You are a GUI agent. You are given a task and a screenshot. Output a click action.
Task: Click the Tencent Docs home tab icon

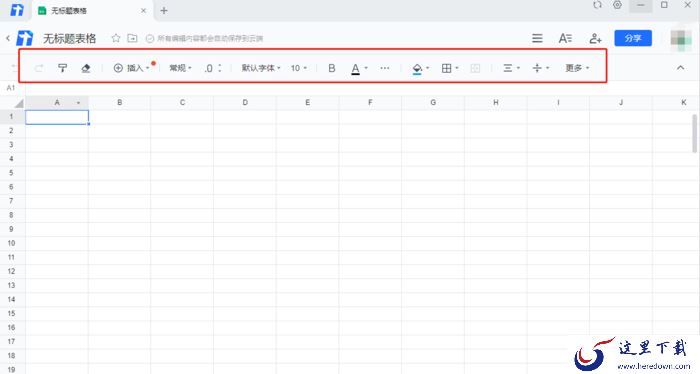(17, 10)
